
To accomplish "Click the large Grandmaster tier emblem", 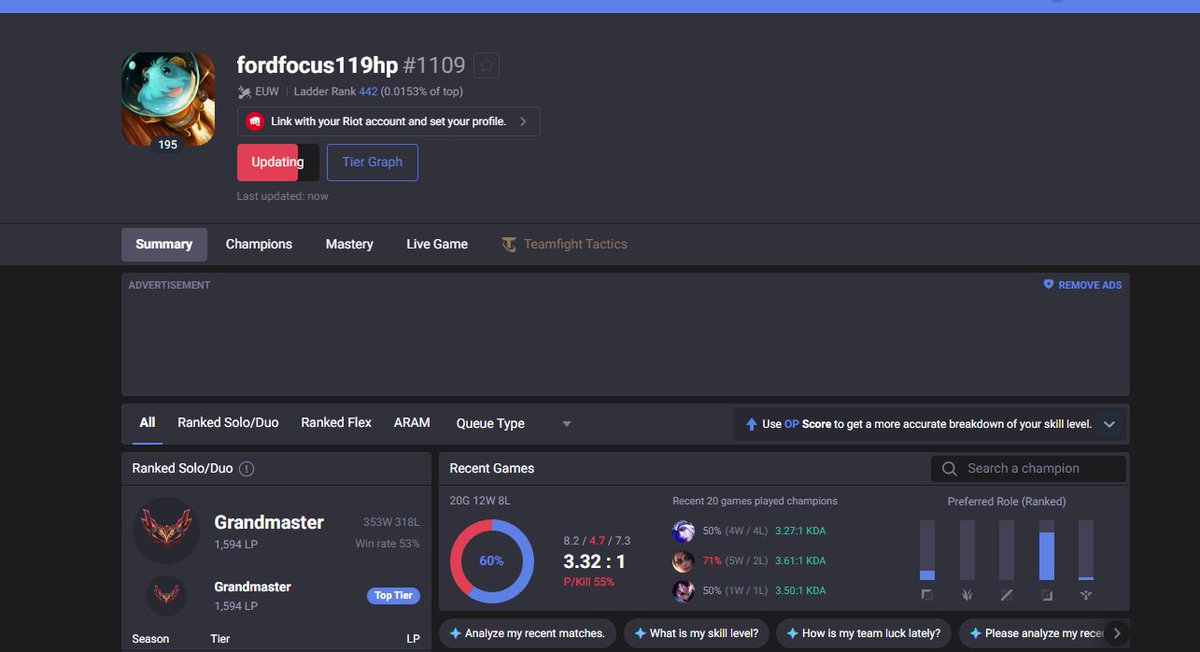I will tap(166, 531).
